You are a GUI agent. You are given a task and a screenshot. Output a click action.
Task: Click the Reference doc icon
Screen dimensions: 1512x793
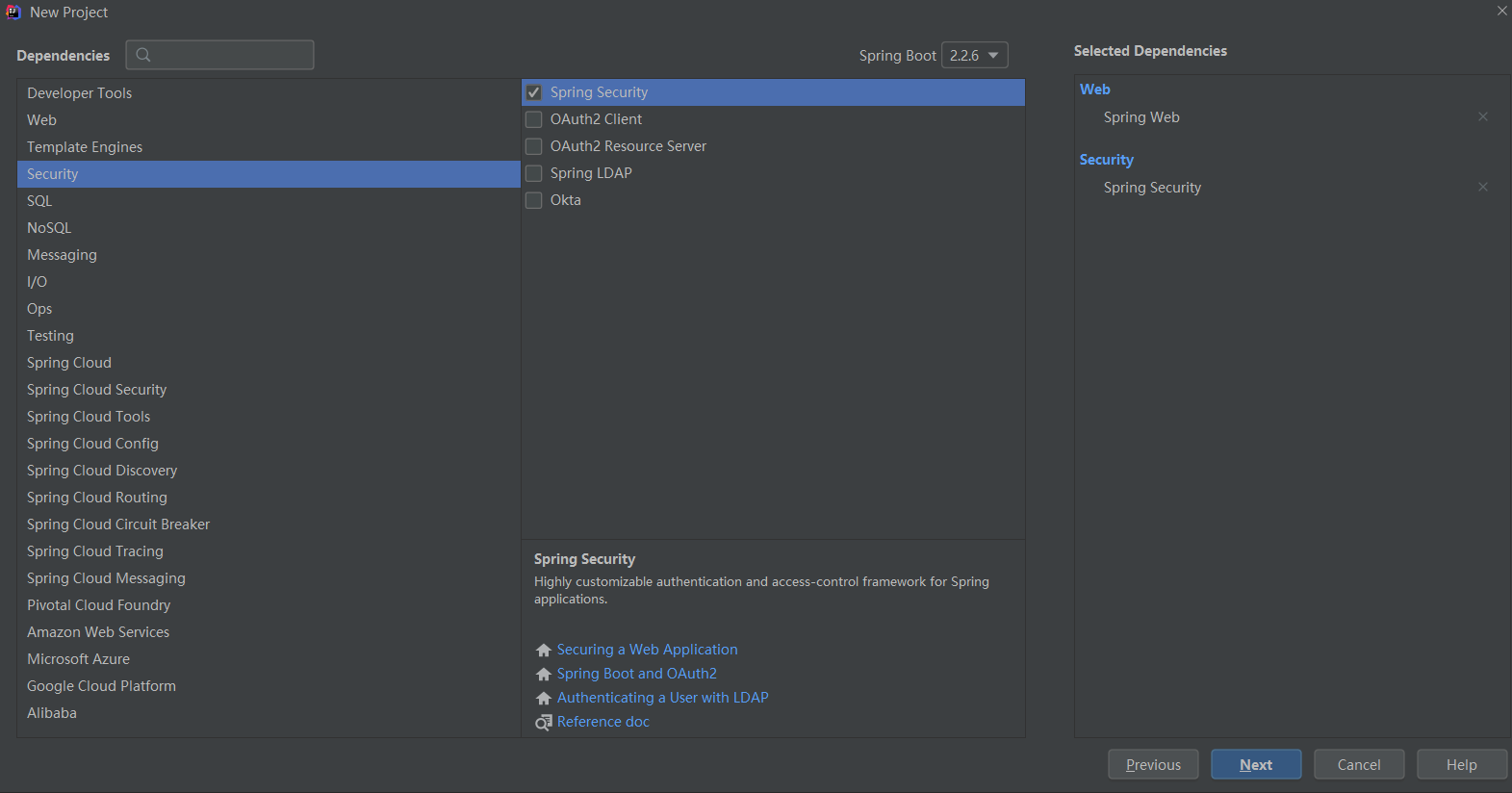pyautogui.click(x=544, y=723)
